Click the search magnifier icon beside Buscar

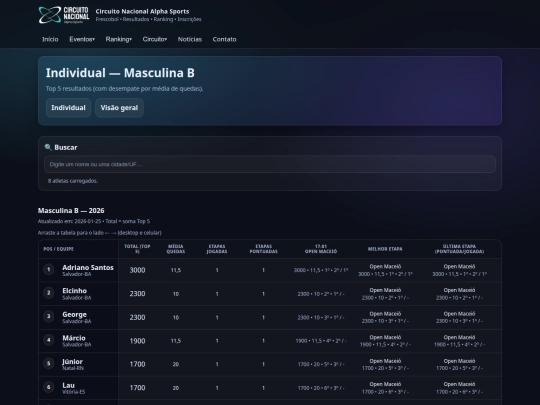48,147
